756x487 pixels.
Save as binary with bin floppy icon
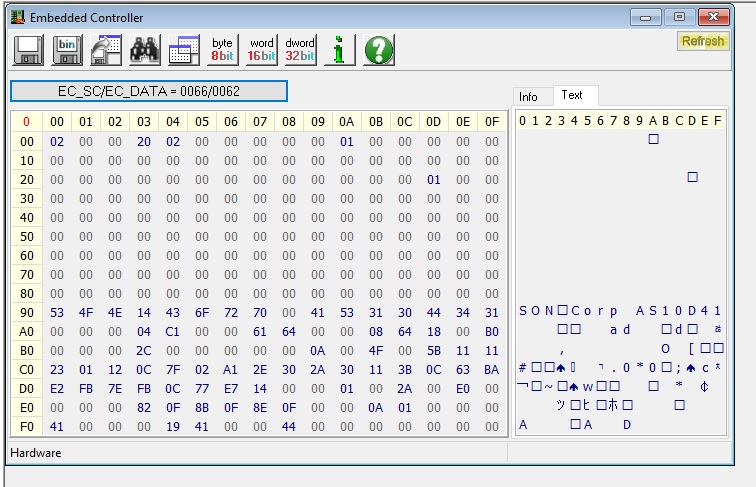pyautogui.click(x=67, y=50)
